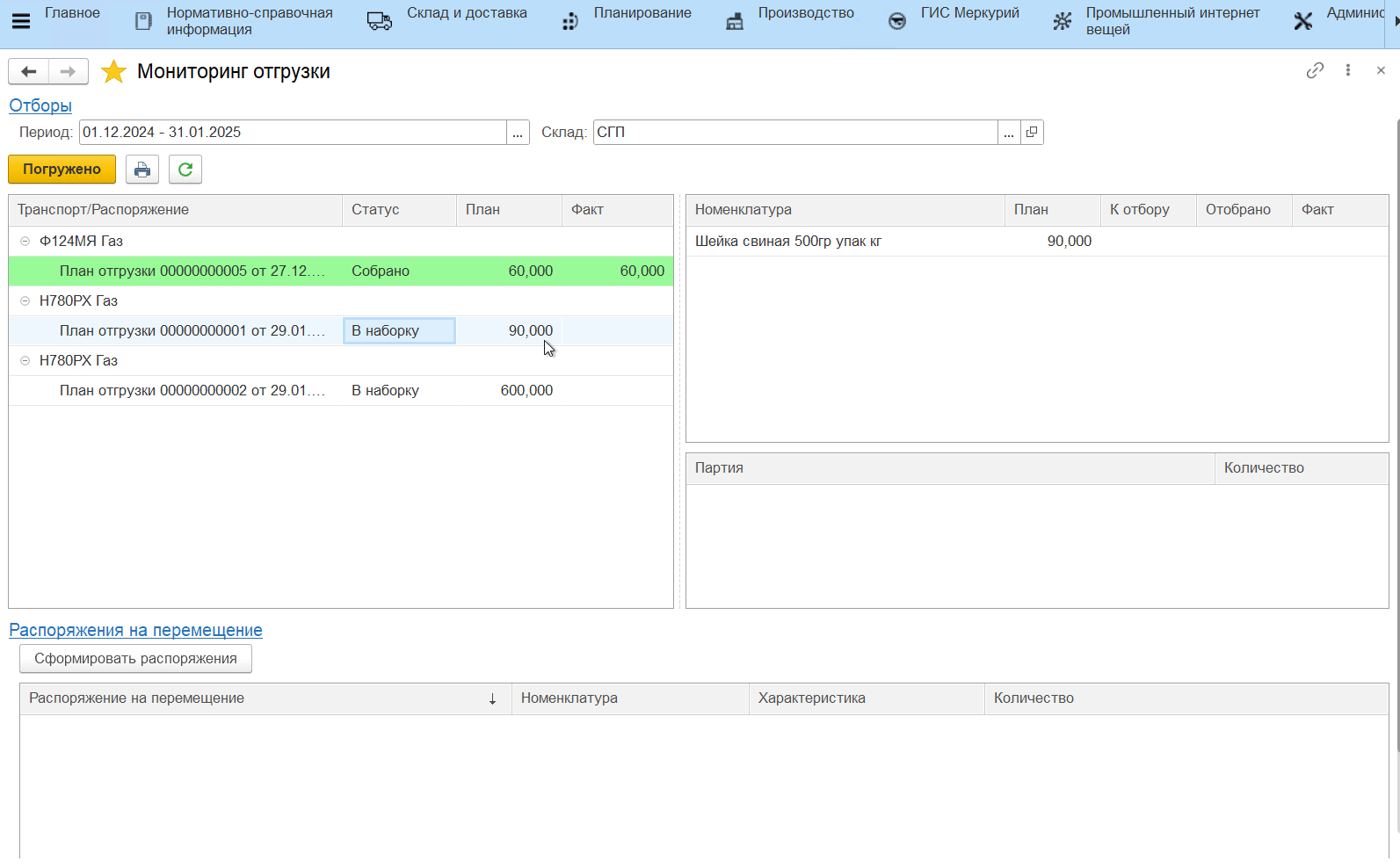Click the back navigation arrow
The height and width of the screenshot is (868, 1400).
(28, 71)
